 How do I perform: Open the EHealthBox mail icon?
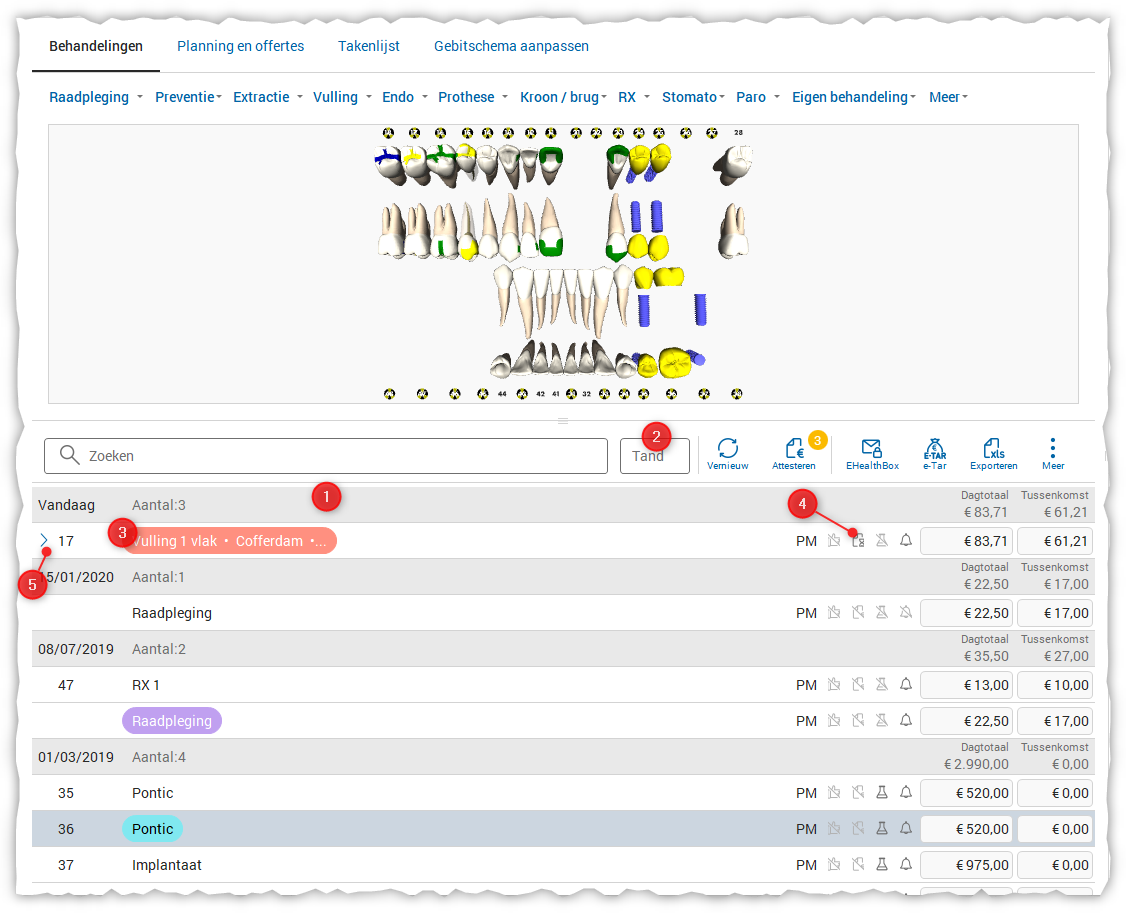tap(871, 449)
